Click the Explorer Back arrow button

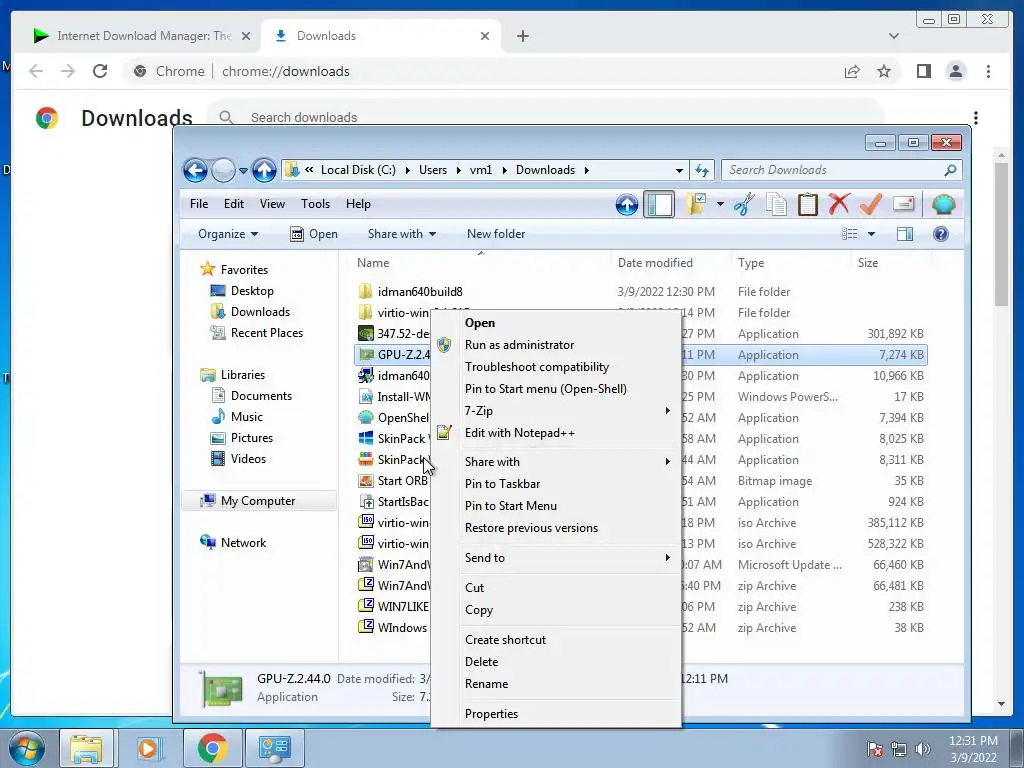pos(195,170)
